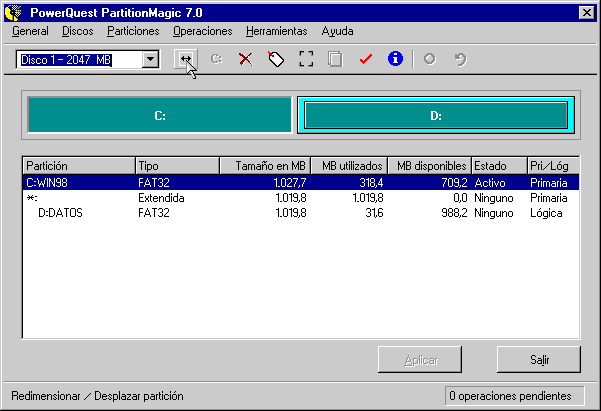Click the Estado column header
The height and width of the screenshot is (411, 601).
coord(499,166)
